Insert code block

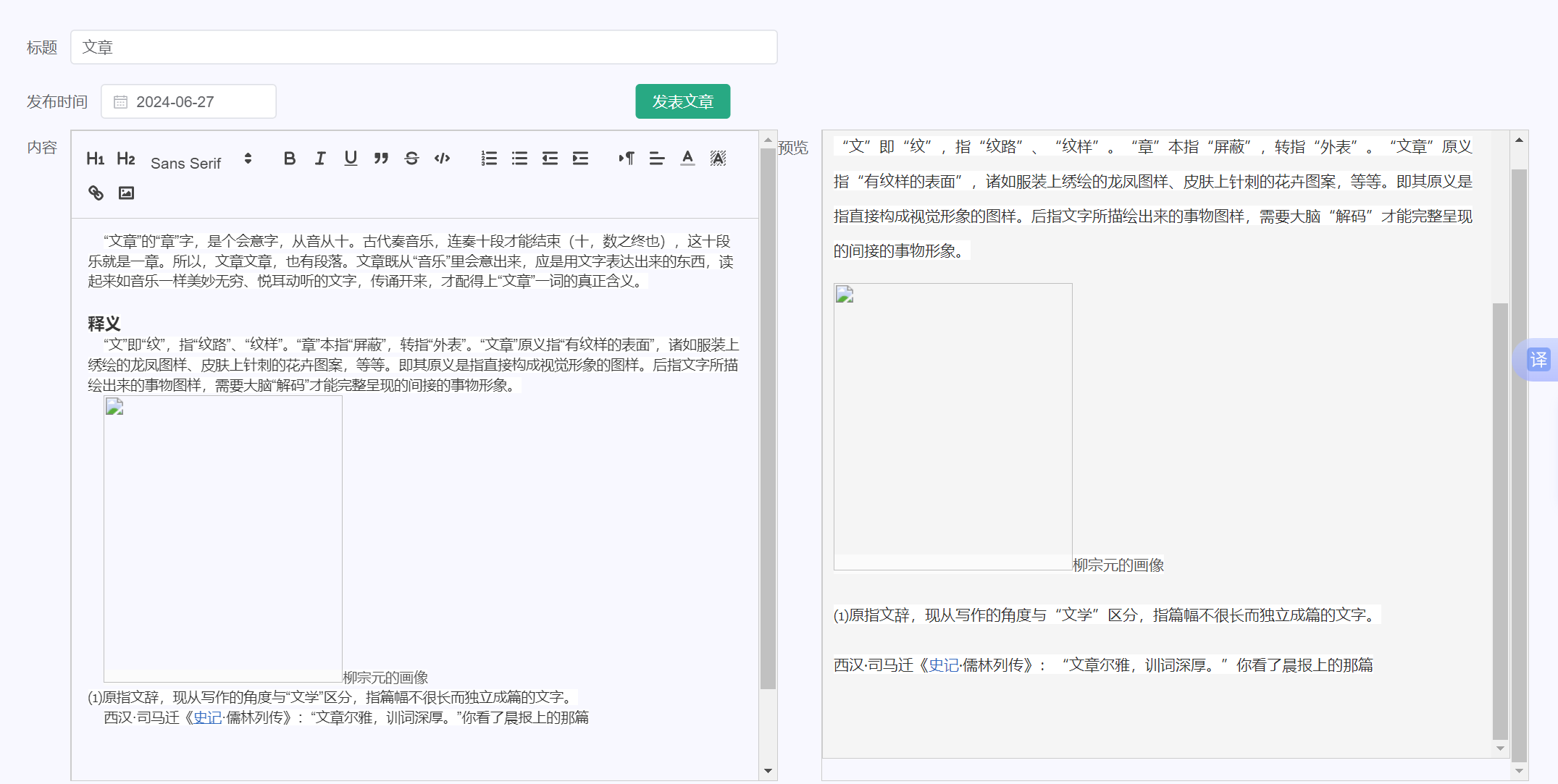(x=442, y=159)
